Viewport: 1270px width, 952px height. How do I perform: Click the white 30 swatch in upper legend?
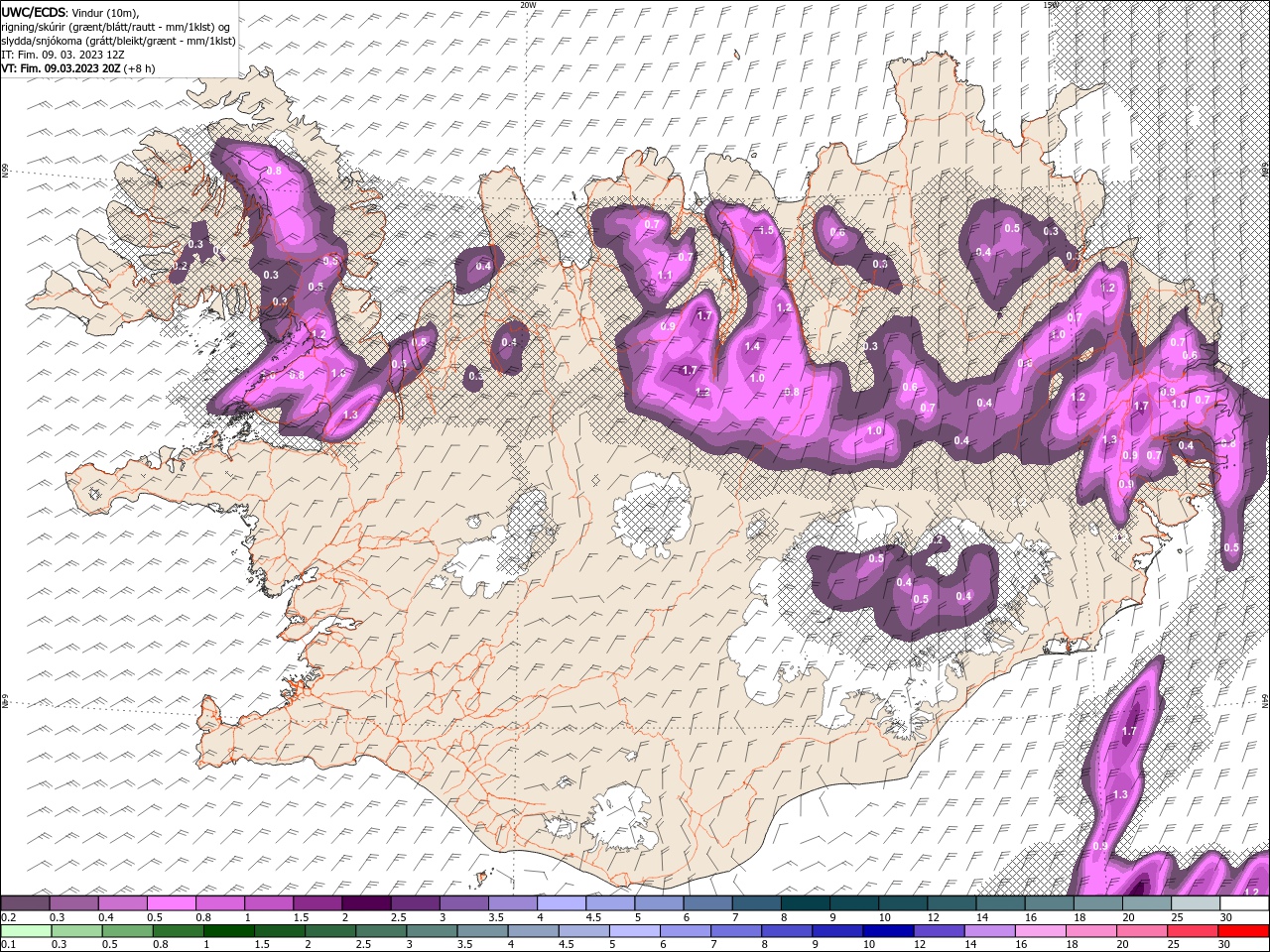tap(1243, 903)
